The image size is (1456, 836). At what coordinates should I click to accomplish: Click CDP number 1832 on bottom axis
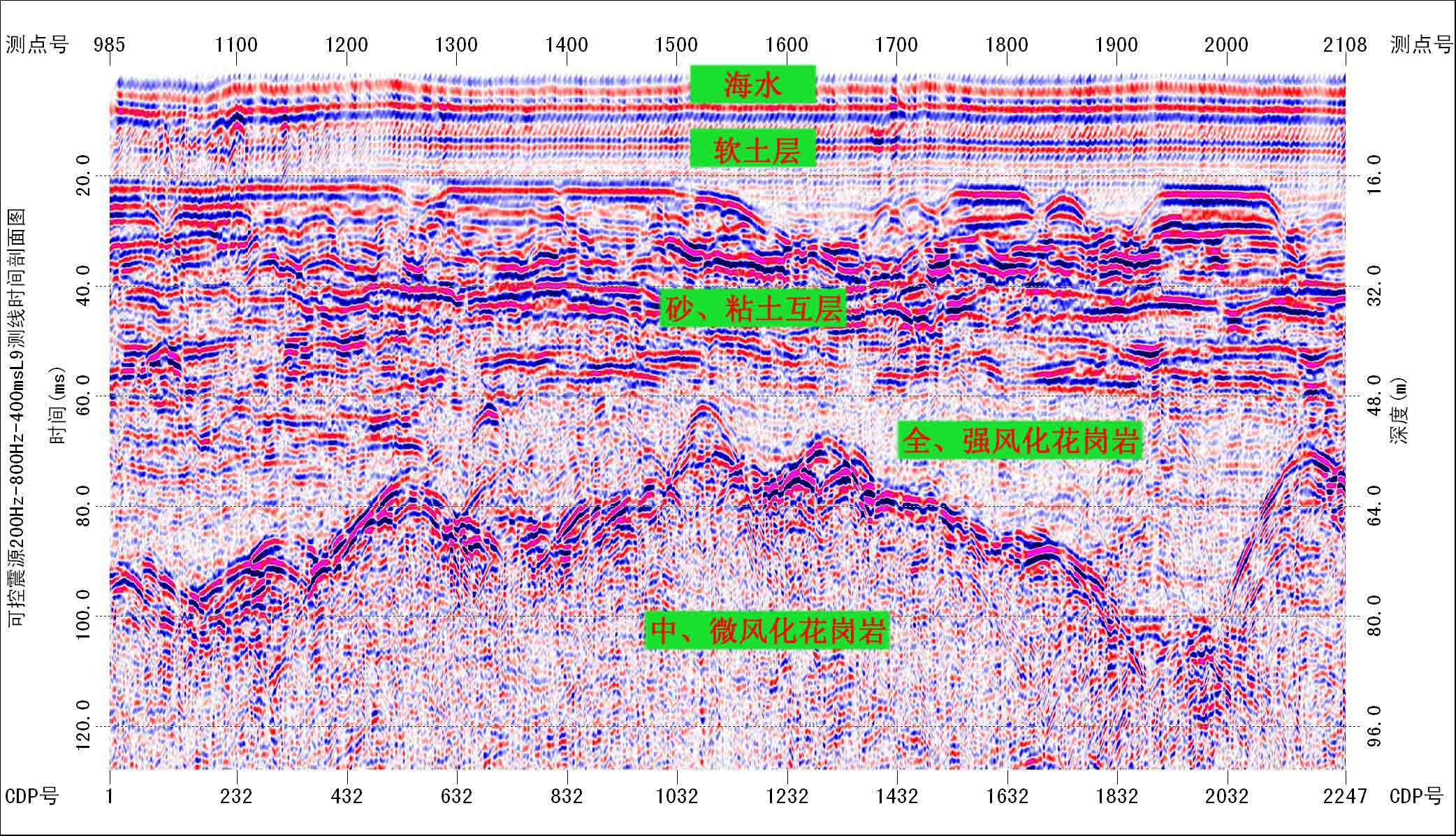1116,796
